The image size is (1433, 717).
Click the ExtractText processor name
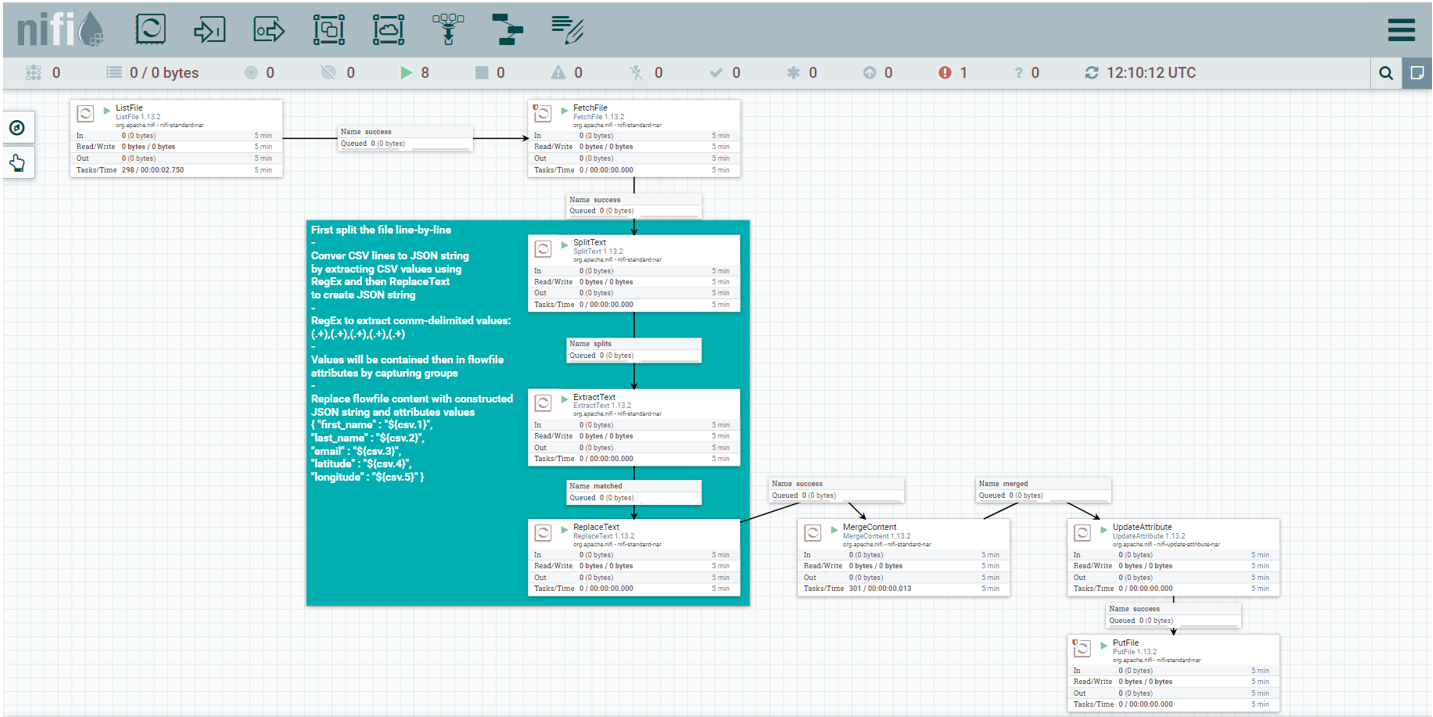(594, 397)
